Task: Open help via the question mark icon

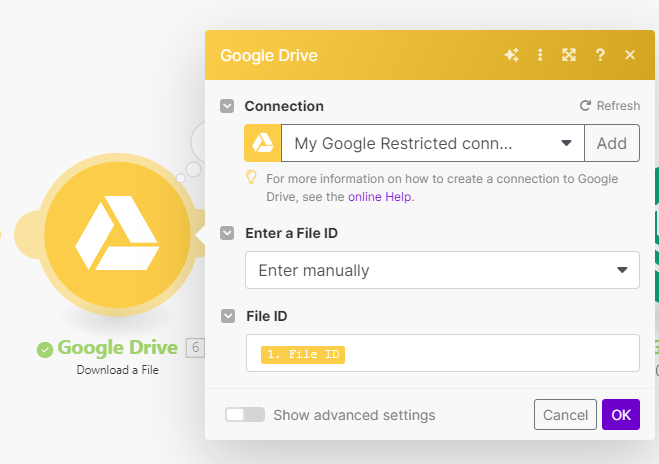Action: pos(600,55)
